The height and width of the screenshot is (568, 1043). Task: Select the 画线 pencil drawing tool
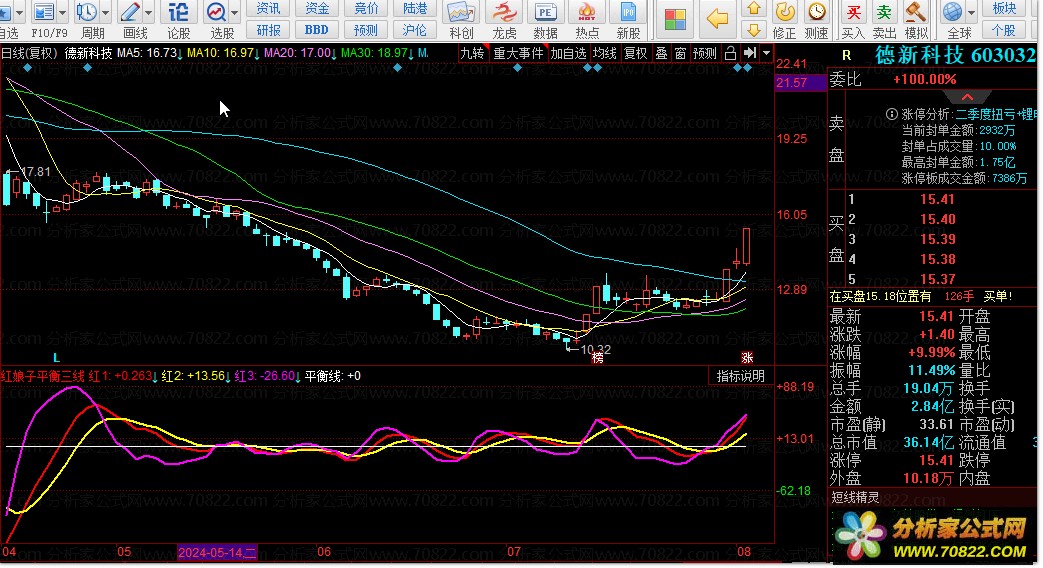[x=130, y=12]
